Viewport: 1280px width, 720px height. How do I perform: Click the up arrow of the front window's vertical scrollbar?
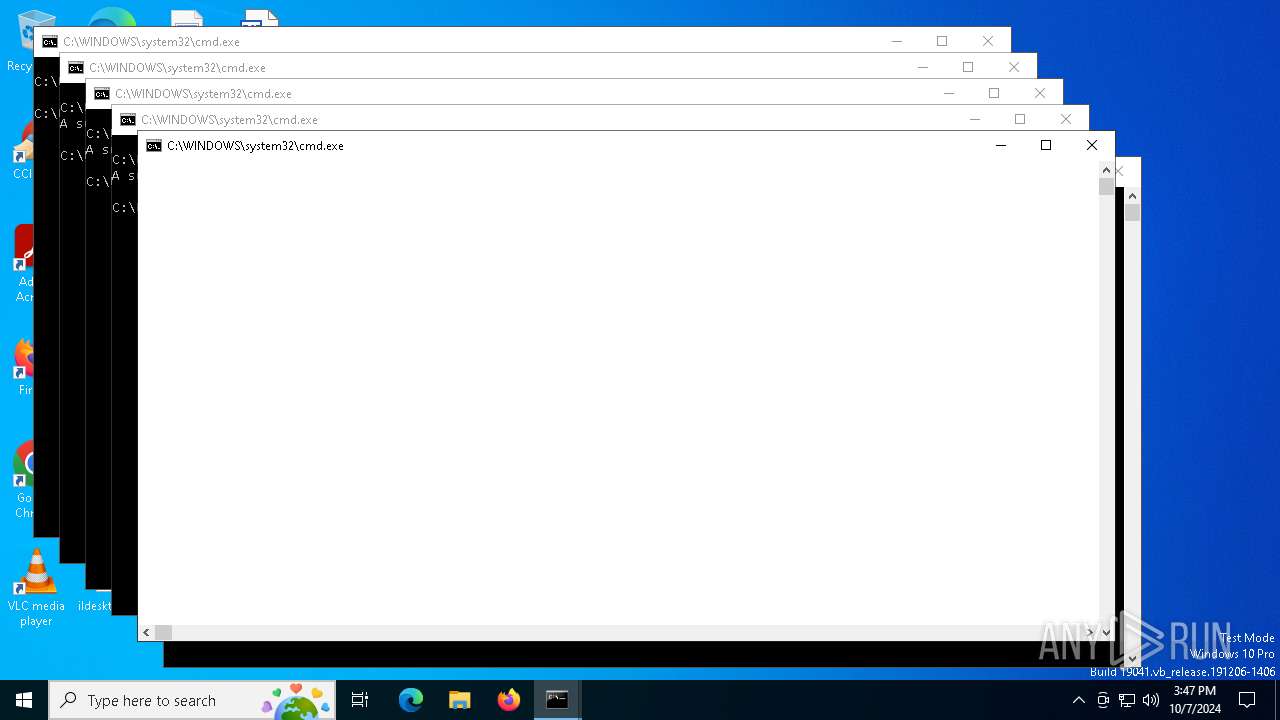(x=1106, y=170)
